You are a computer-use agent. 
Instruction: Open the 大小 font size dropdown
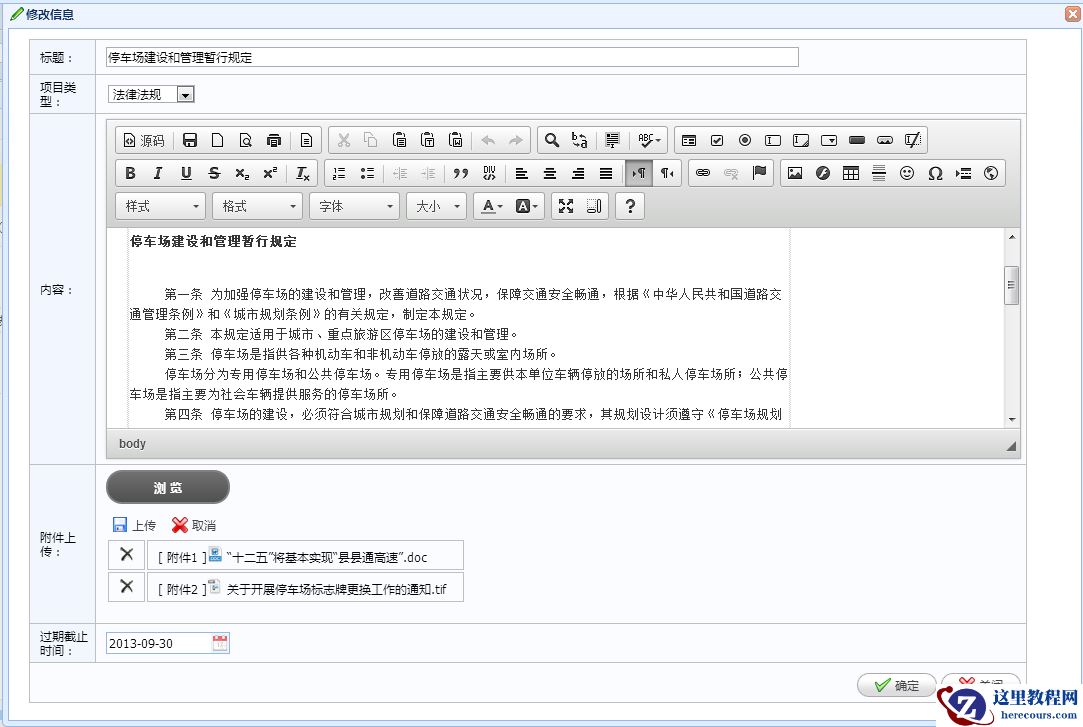pos(437,206)
